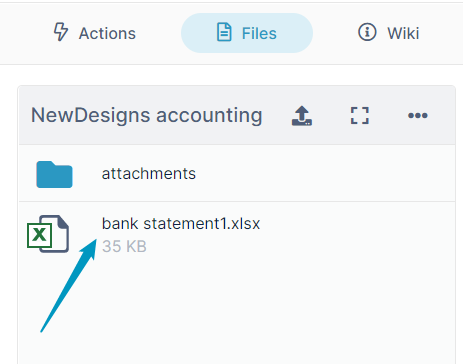Click the document icon in Files tab

coord(224,32)
